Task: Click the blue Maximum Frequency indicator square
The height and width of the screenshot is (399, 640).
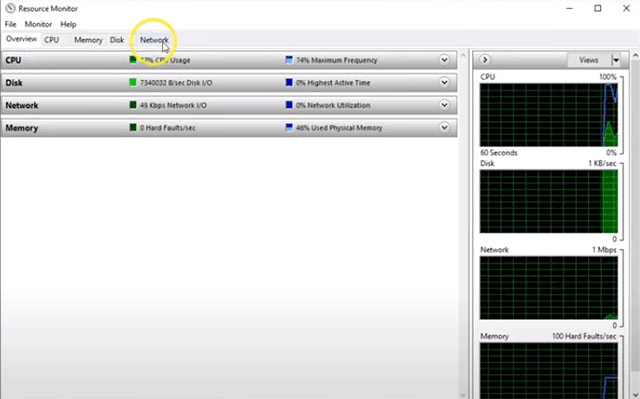Action: [289, 60]
